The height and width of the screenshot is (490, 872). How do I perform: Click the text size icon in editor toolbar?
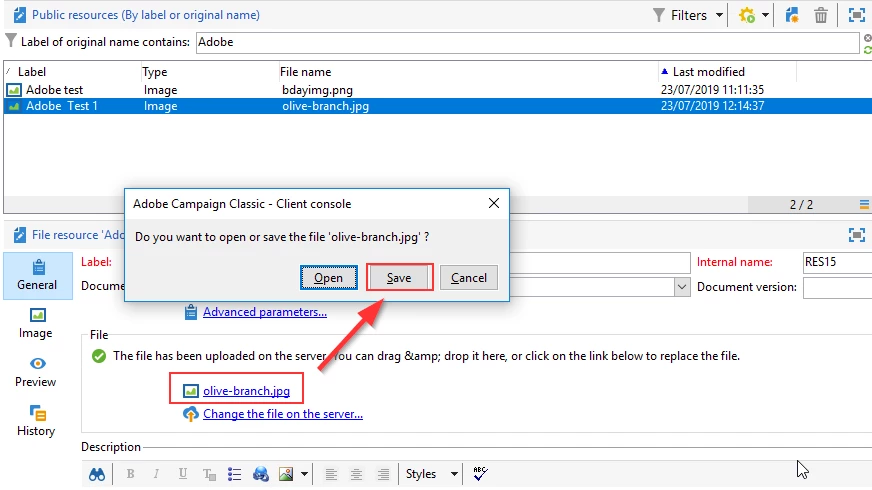point(209,474)
